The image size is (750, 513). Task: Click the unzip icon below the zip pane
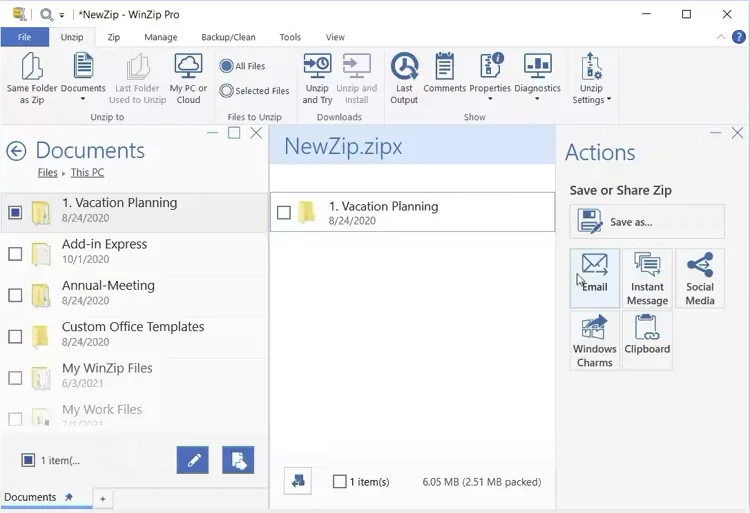[298, 481]
